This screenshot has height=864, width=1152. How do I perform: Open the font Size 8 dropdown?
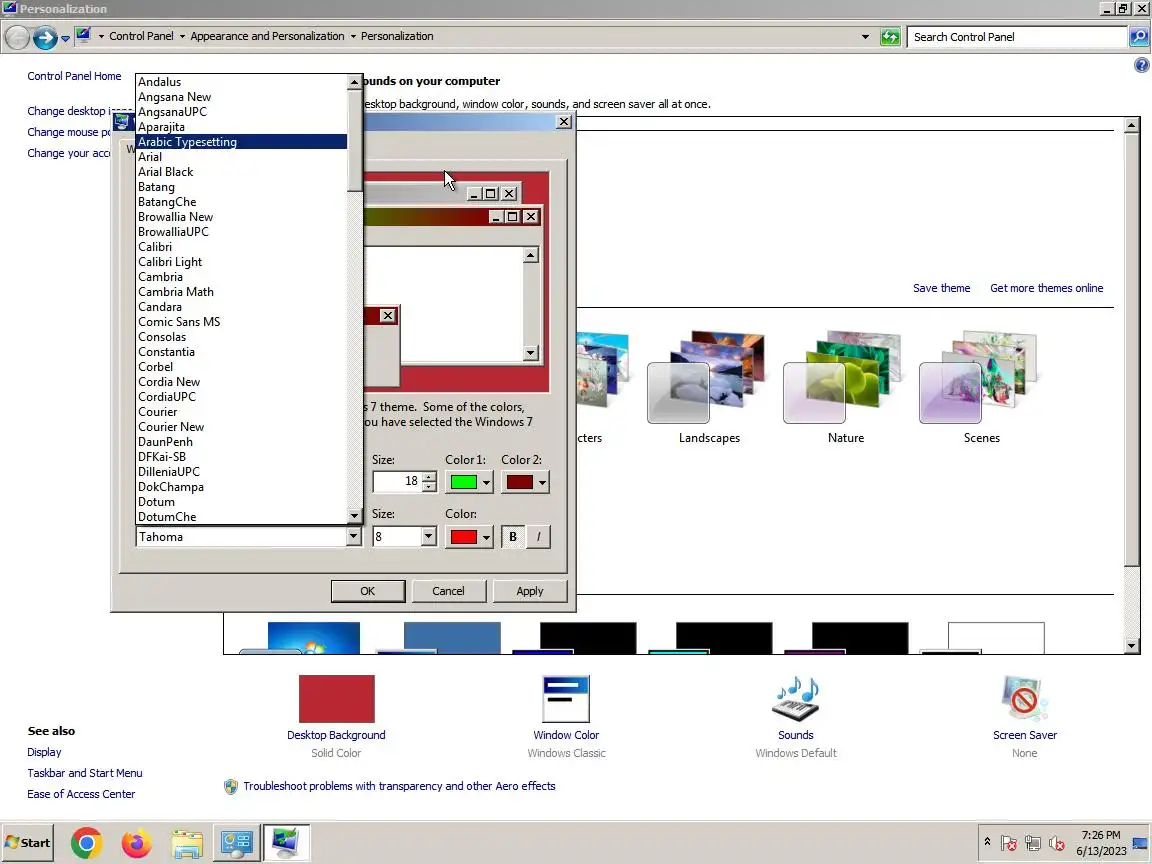(428, 536)
